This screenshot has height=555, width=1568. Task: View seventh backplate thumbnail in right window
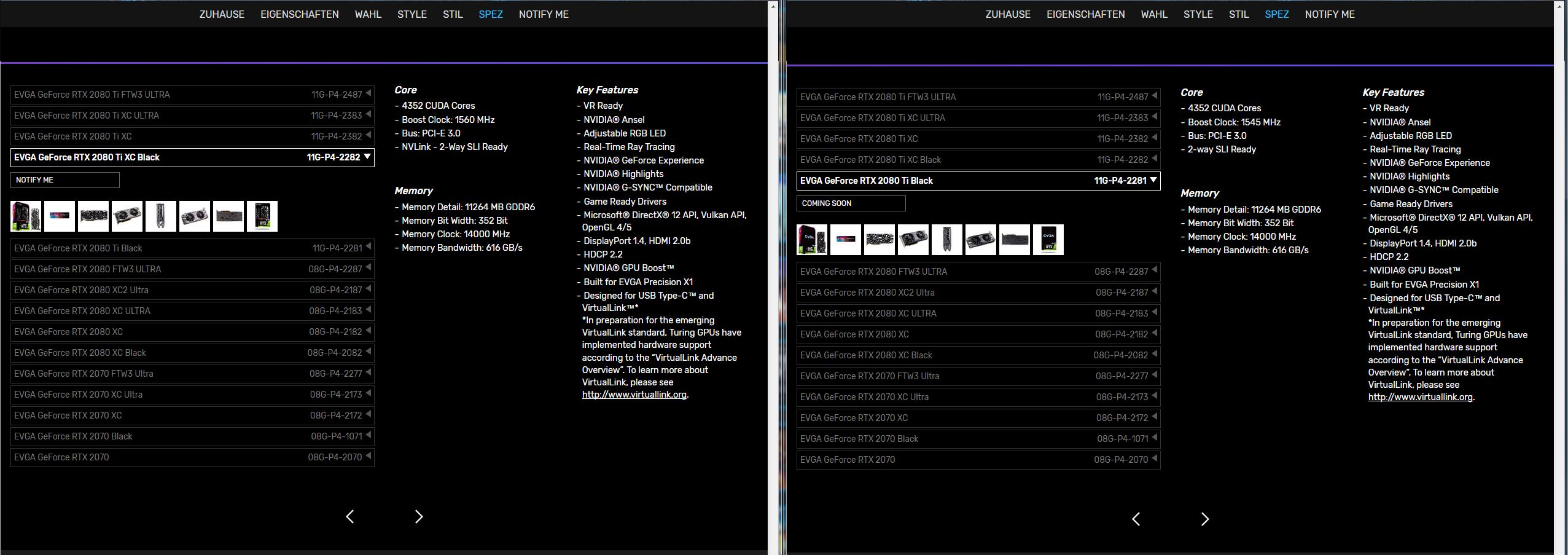[1015, 240]
